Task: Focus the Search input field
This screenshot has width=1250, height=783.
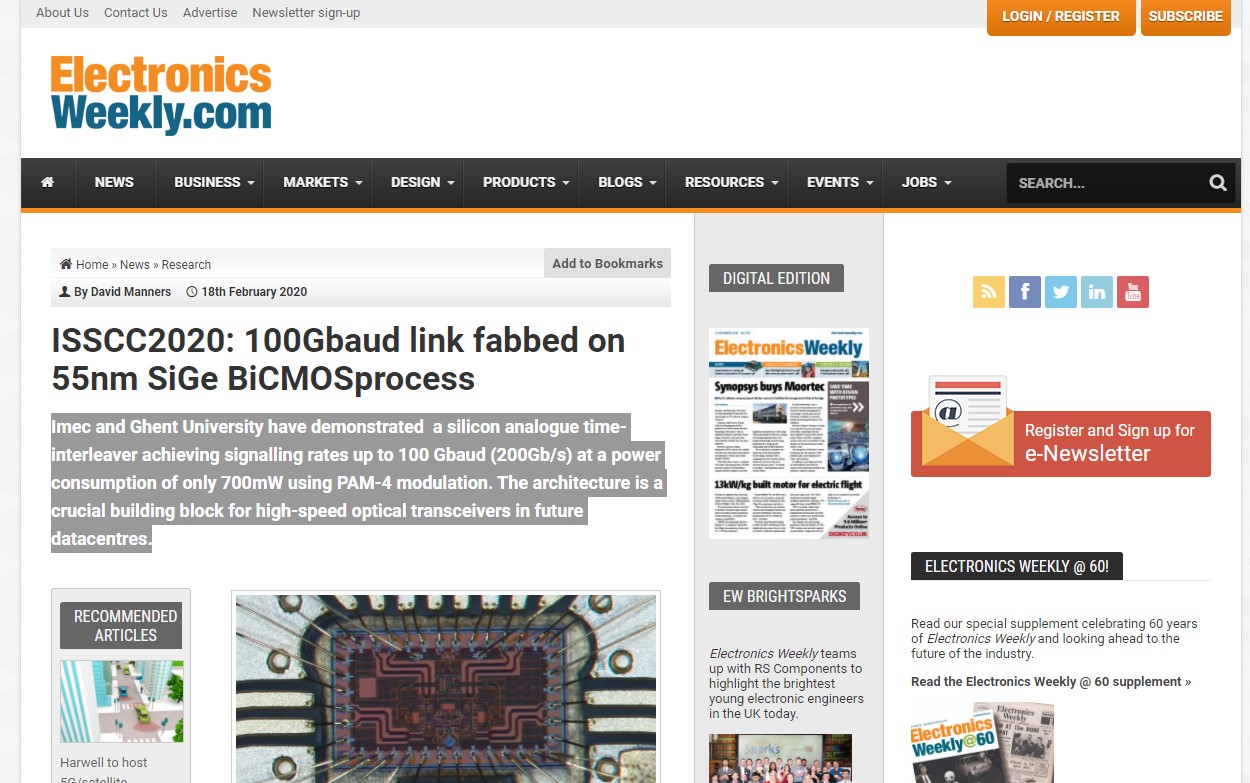Action: [1105, 183]
